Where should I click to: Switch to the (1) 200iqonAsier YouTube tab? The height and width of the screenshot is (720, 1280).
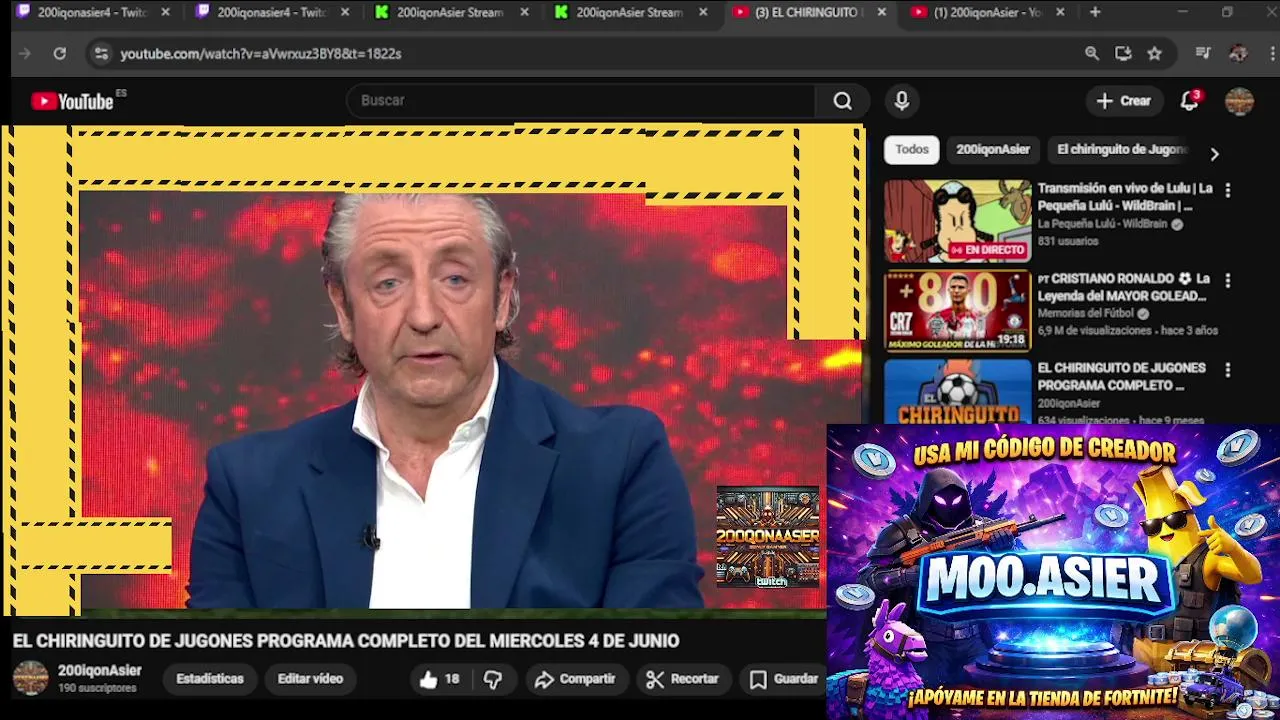point(990,12)
